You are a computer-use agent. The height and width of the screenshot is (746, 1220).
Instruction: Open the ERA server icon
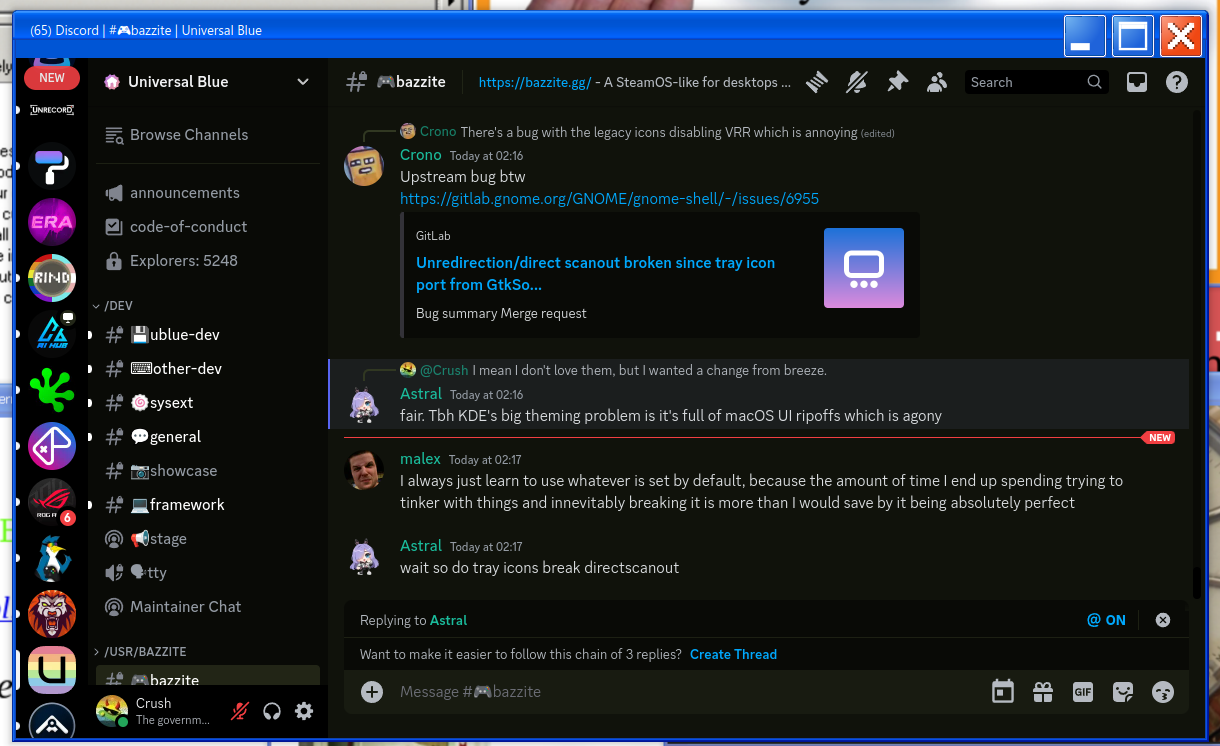(x=52, y=222)
